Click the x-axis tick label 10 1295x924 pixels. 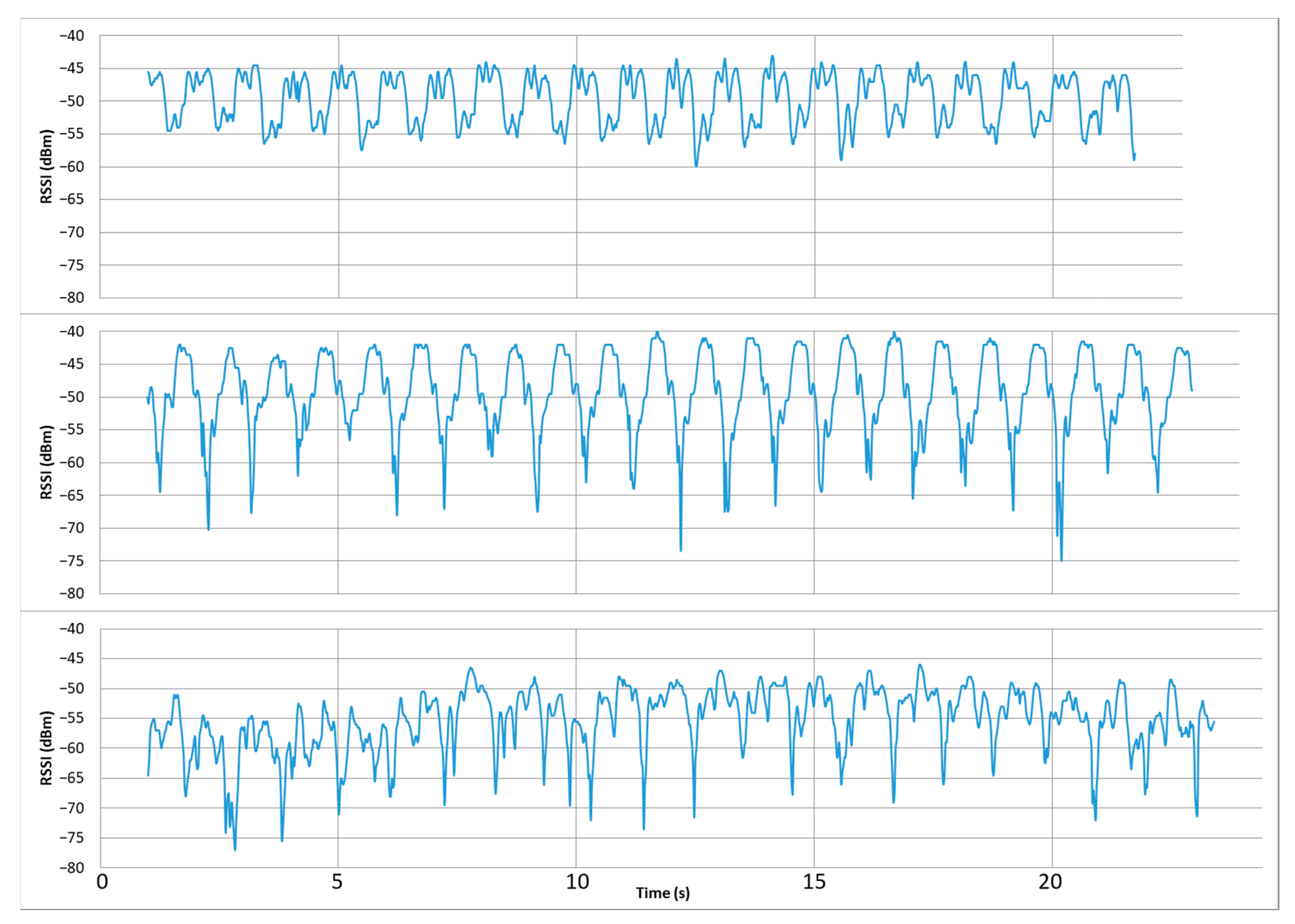click(577, 881)
